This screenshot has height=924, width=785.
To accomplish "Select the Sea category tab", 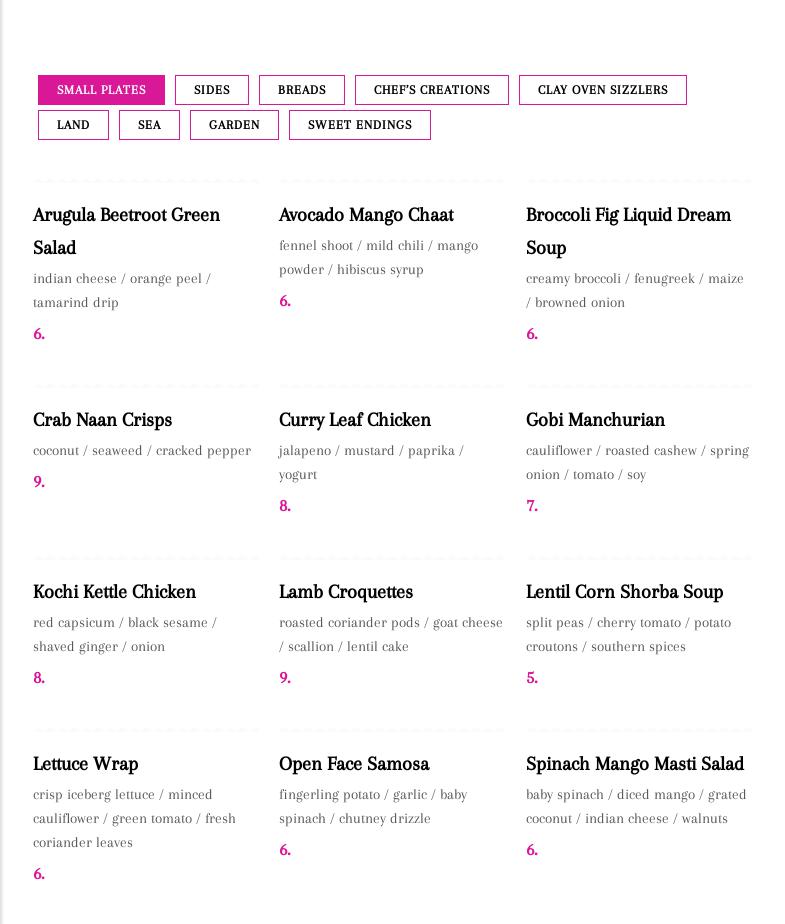I will 149,125.
